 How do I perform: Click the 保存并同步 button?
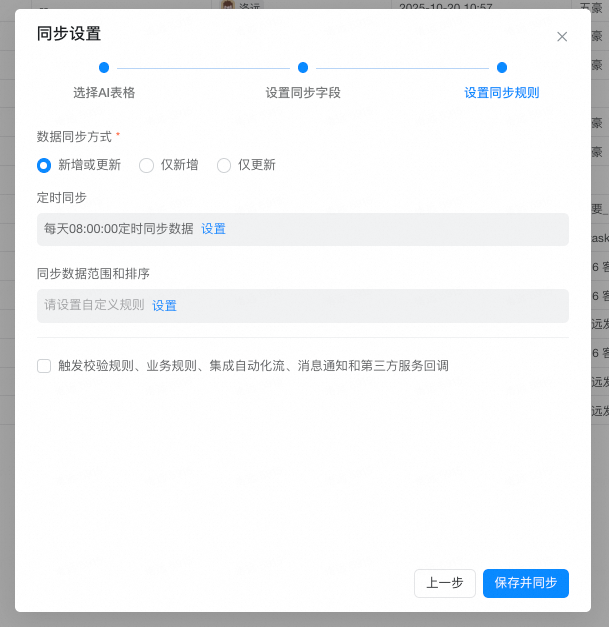coord(526,583)
